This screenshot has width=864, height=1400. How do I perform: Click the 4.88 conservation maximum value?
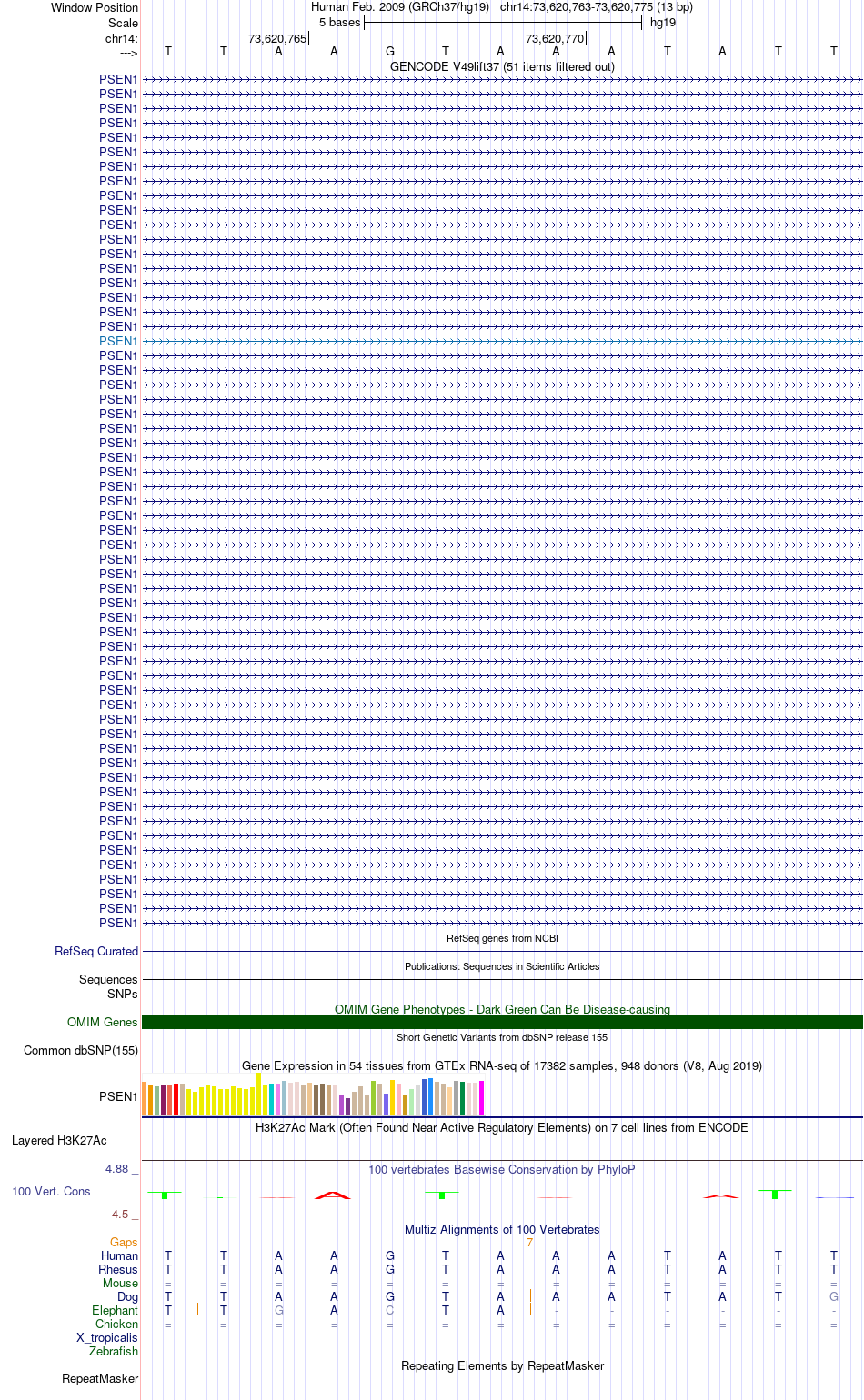[116, 1169]
